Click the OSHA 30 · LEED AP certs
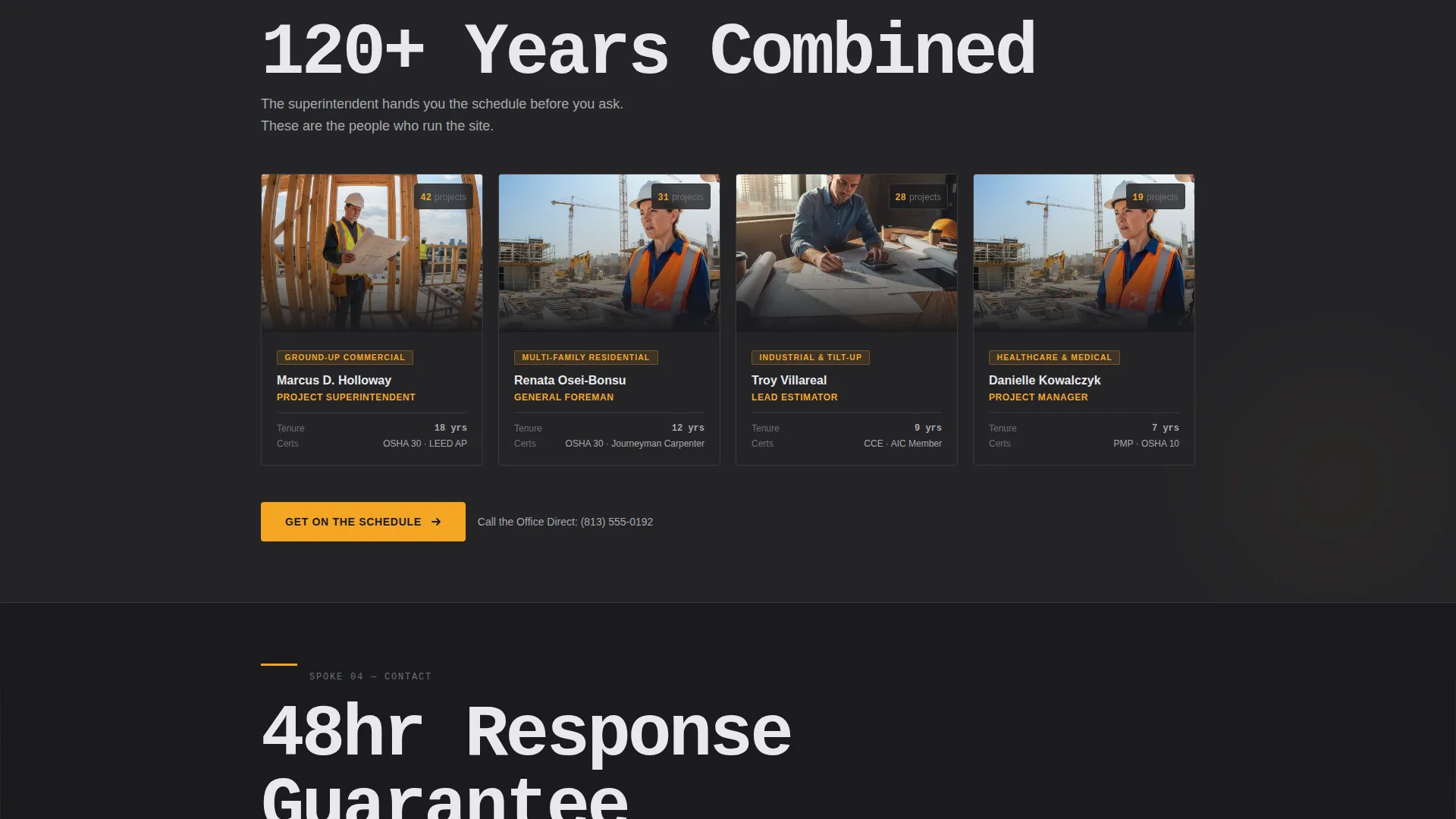The image size is (1456, 819). click(425, 444)
